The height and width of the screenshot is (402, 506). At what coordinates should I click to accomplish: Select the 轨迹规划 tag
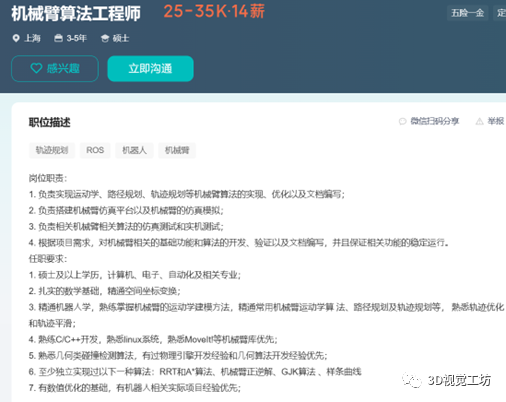[52, 150]
